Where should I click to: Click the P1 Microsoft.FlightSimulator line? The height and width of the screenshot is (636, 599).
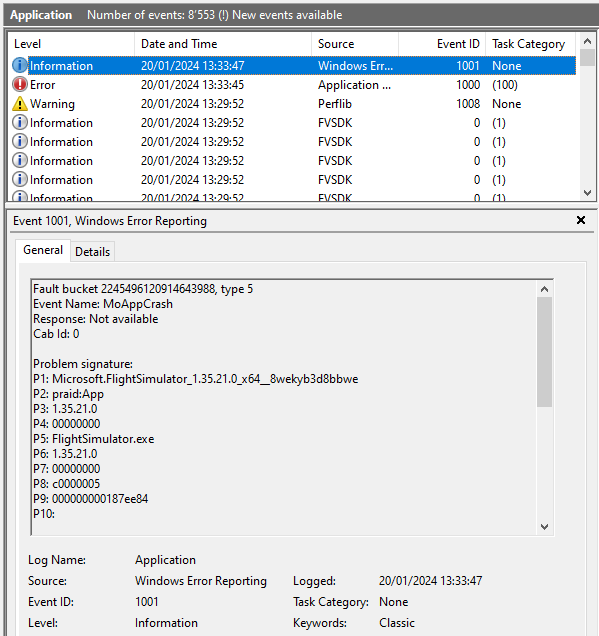pyautogui.click(x=195, y=379)
